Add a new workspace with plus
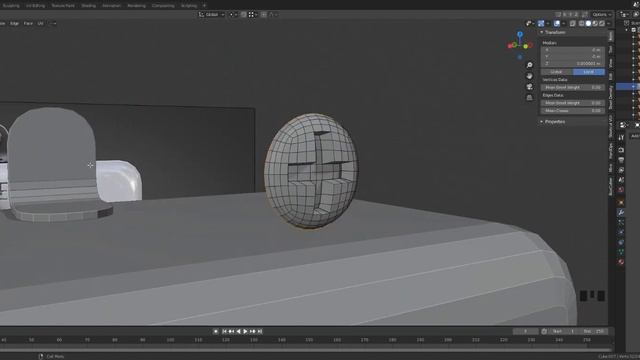This screenshot has width=640, height=360. (204, 6)
